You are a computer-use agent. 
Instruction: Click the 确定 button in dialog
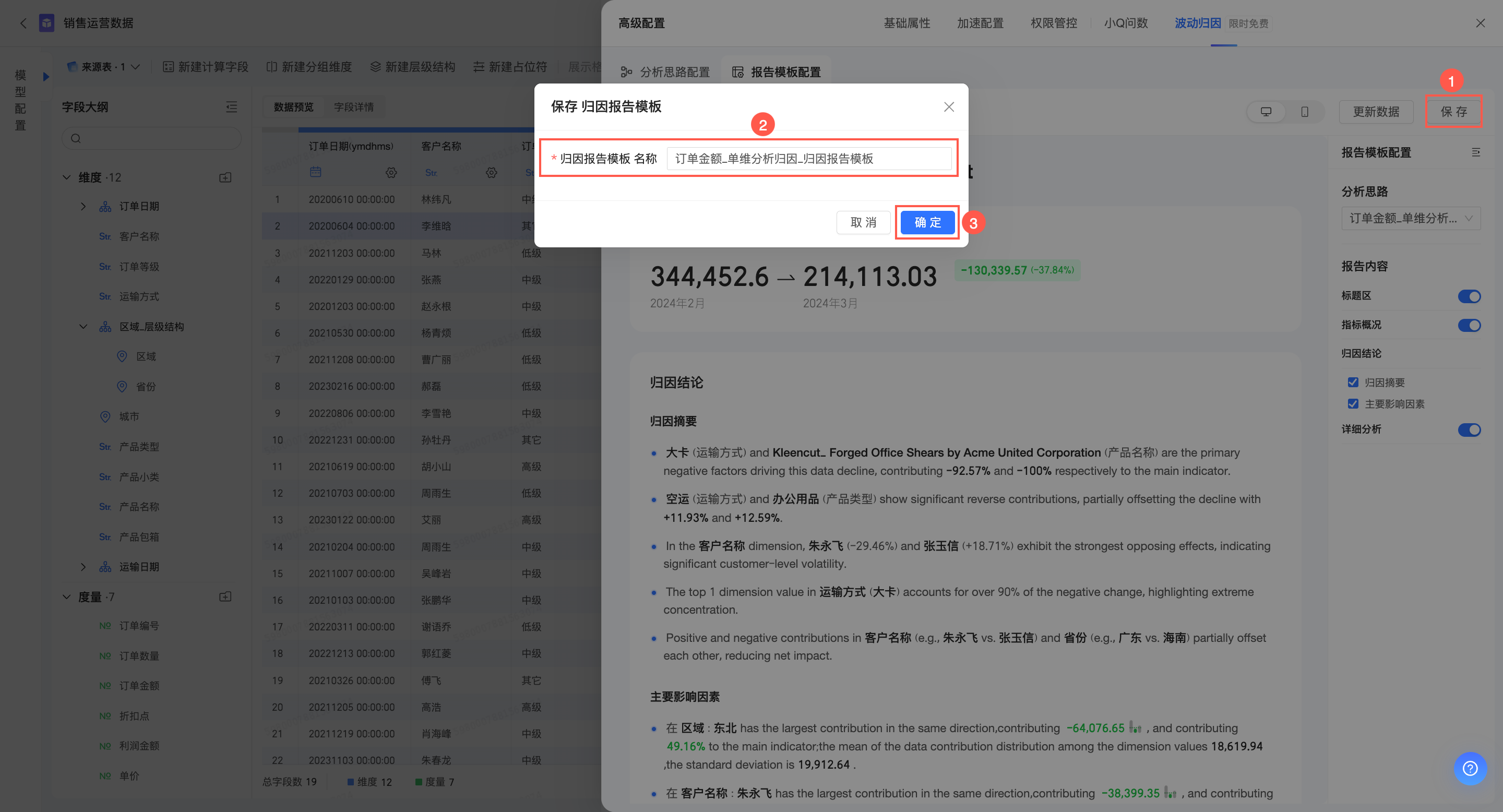(927, 222)
